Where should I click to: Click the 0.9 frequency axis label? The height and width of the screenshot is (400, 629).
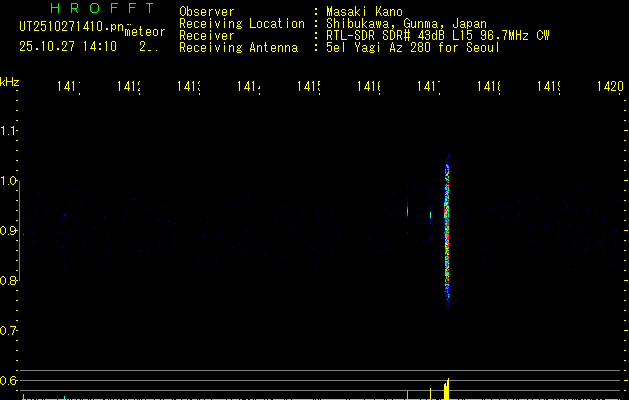point(8,231)
